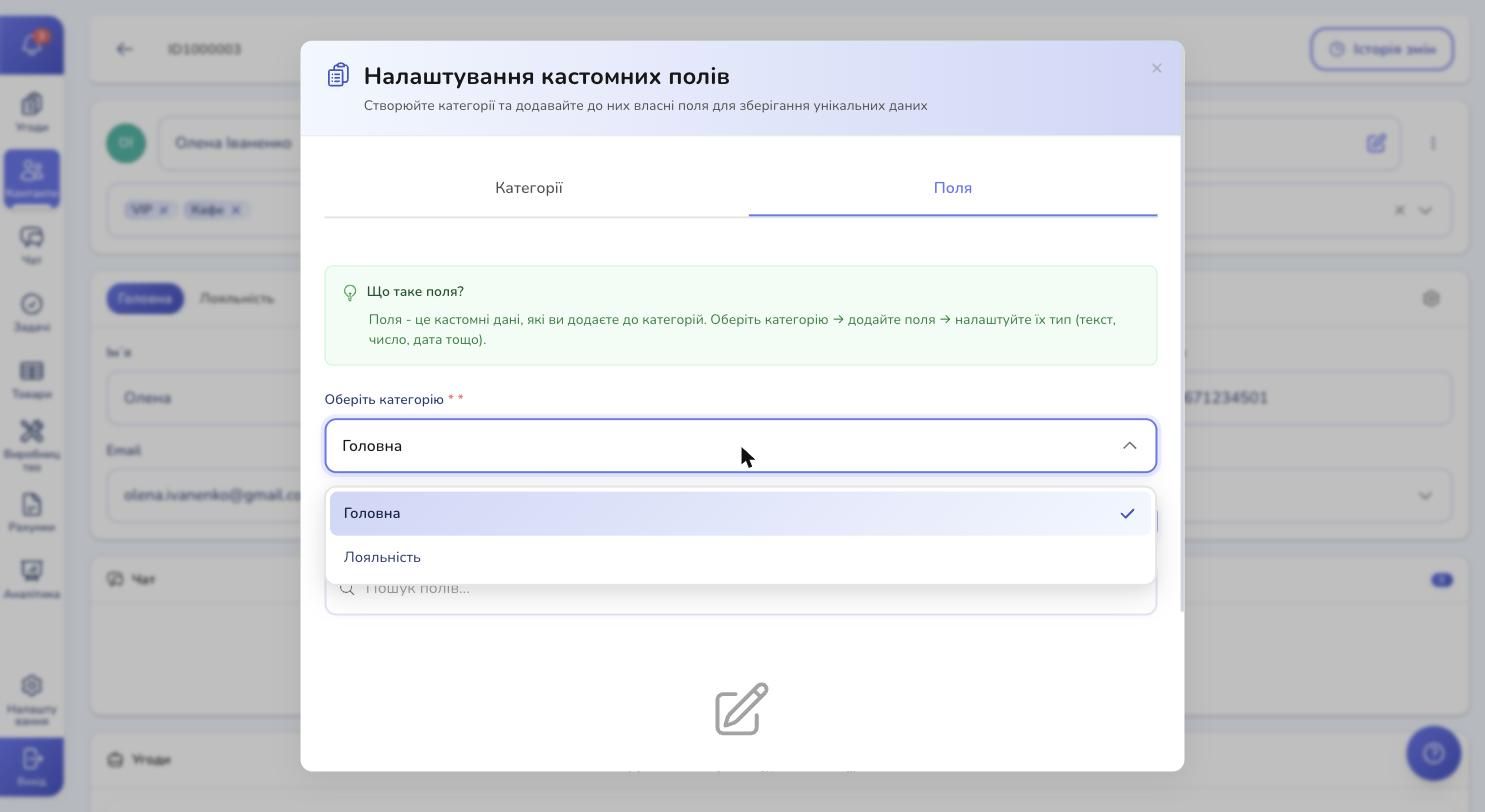Image resolution: width=1485 pixels, height=812 pixels.
Task: Open Налаштування in the sidebar
Action: click(31, 699)
